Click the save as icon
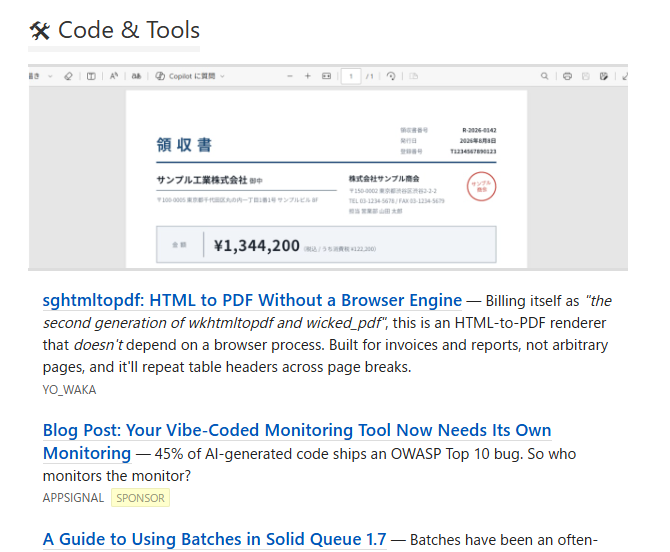670x552 pixels. click(604, 76)
